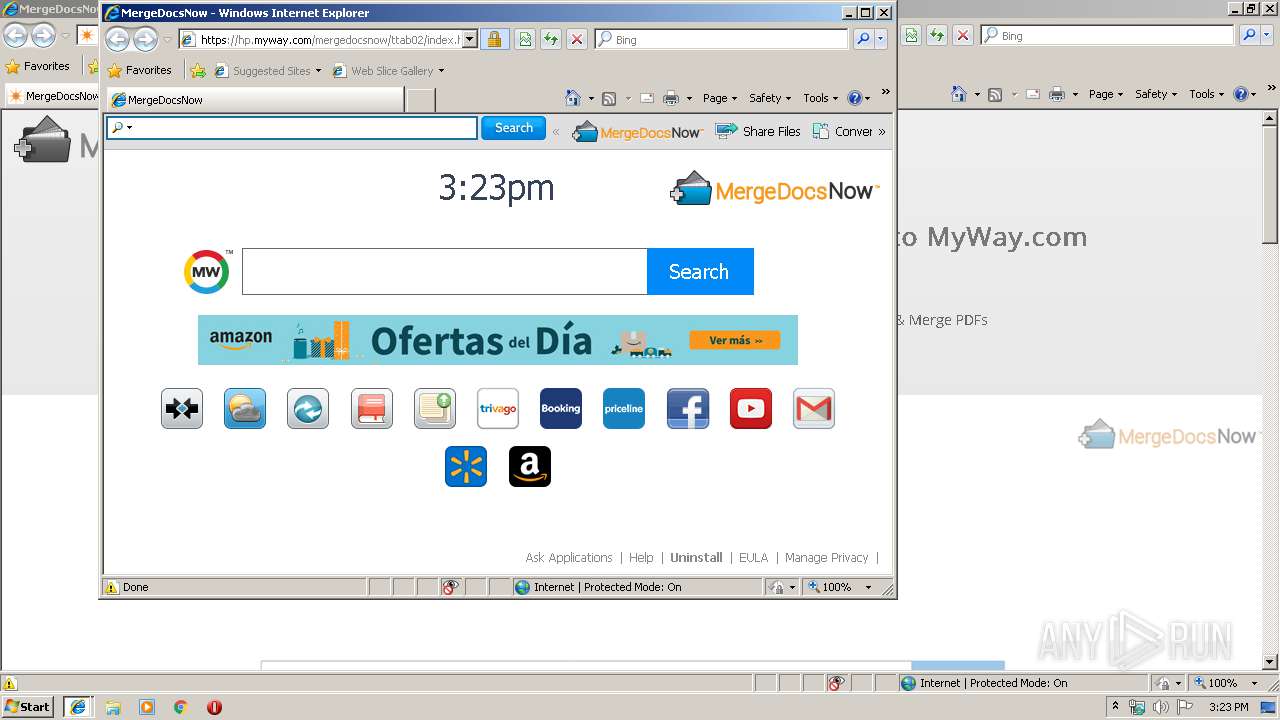Click the security lock icon in address bar
1280x720 pixels.
[494, 39]
